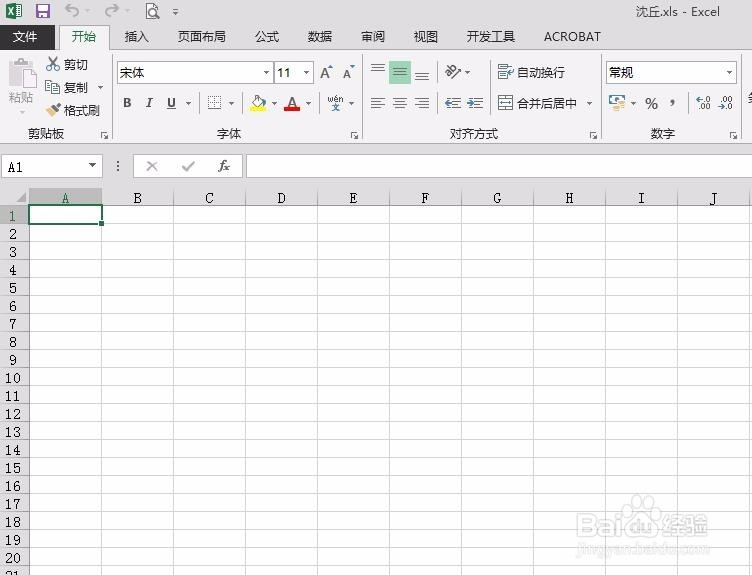The width and height of the screenshot is (752, 575).
Task: Switch to Review (审阅) tab
Action: pos(373,37)
